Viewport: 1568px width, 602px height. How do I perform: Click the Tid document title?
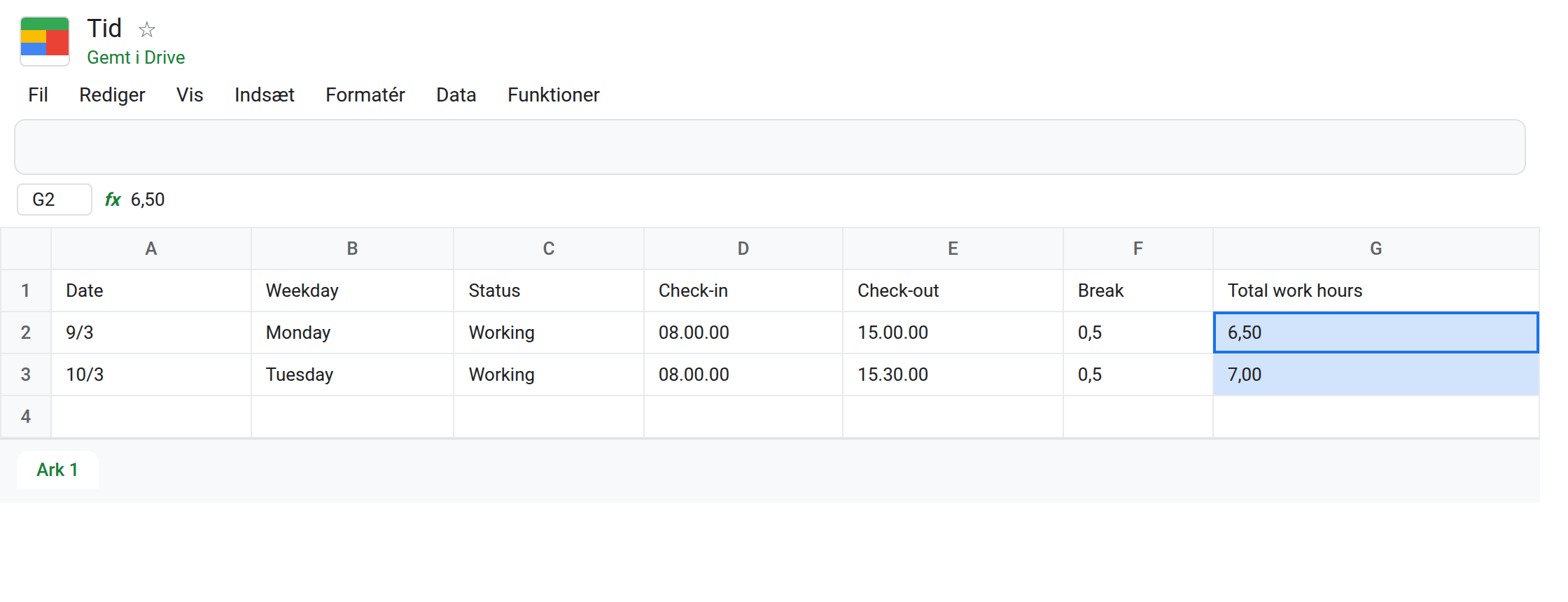104,28
